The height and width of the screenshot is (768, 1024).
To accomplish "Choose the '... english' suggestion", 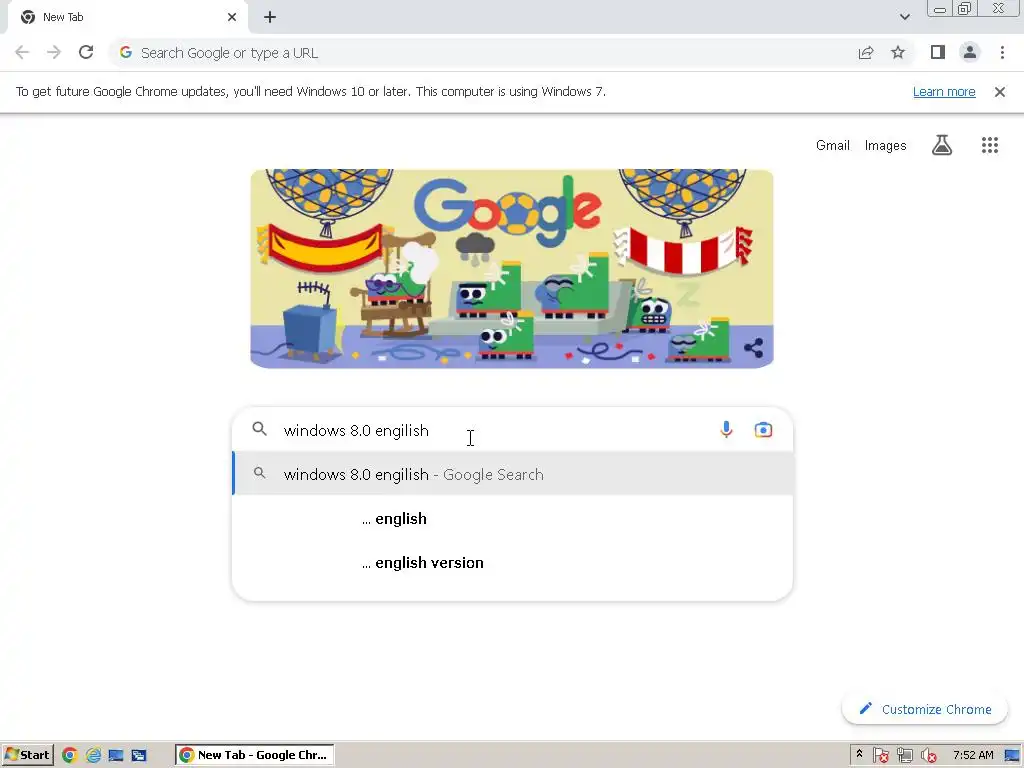I will [x=513, y=519].
